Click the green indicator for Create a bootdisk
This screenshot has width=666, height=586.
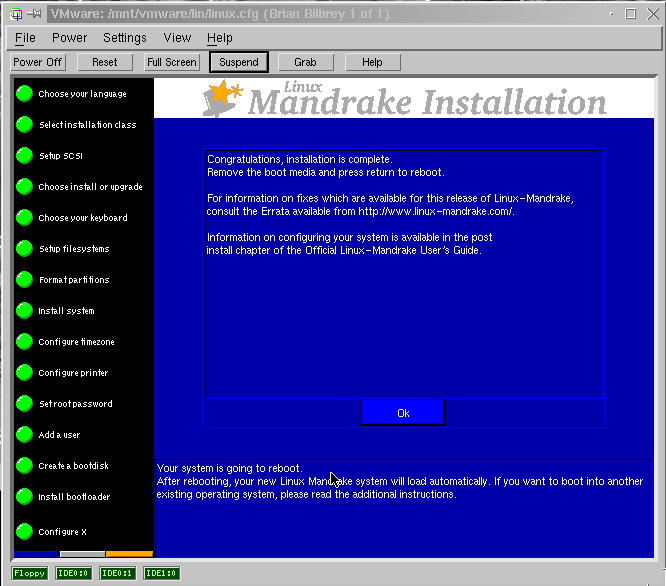[x=24, y=466]
